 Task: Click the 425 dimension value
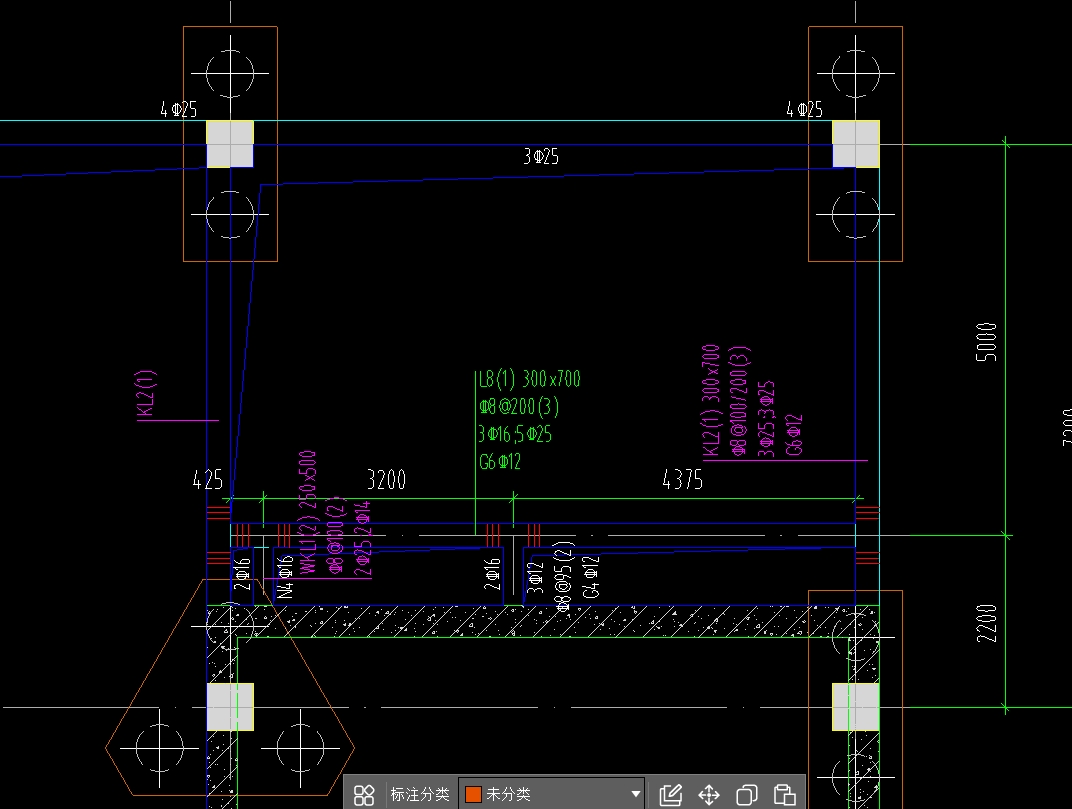tap(208, 479)
